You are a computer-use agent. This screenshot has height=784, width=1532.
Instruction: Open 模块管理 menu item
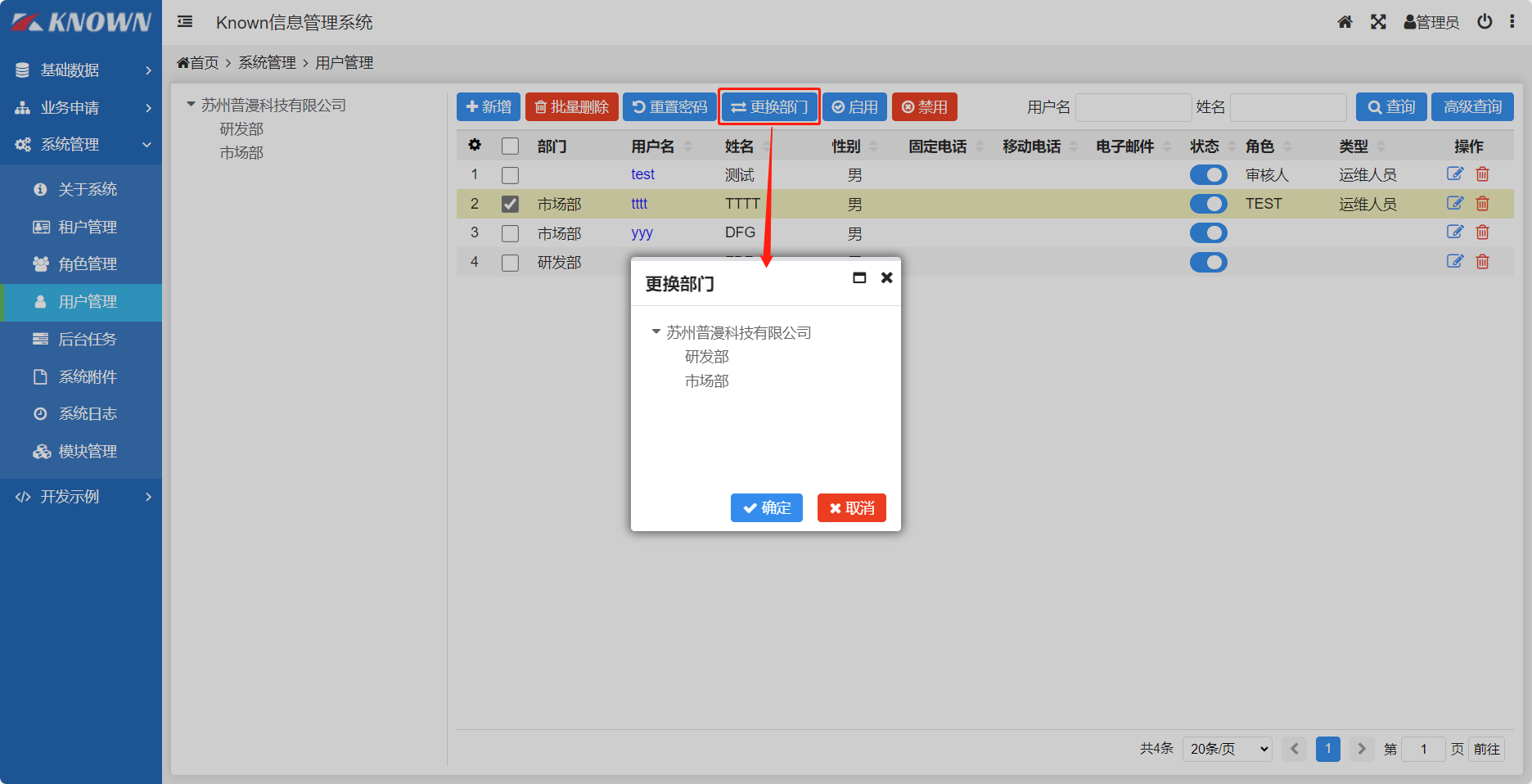[81, 452]
